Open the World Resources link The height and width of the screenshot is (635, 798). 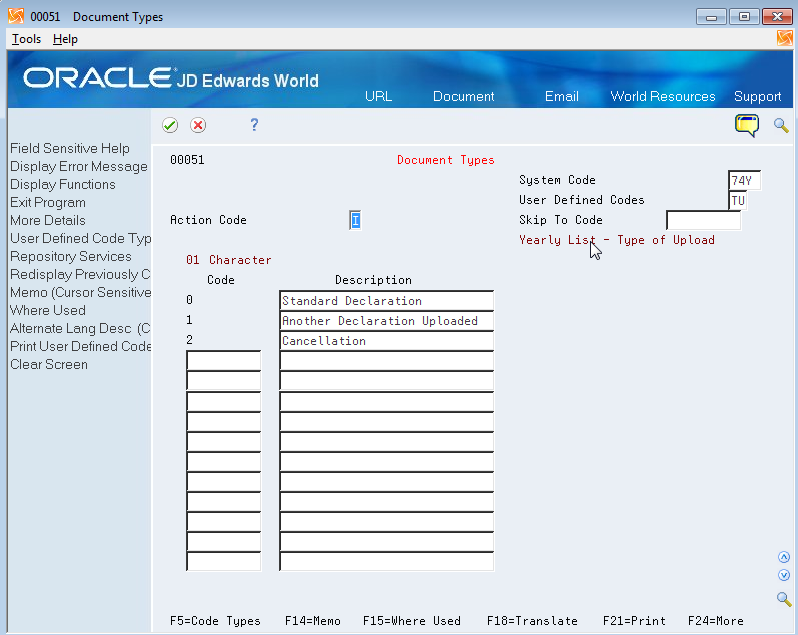[x=663, y=96]
